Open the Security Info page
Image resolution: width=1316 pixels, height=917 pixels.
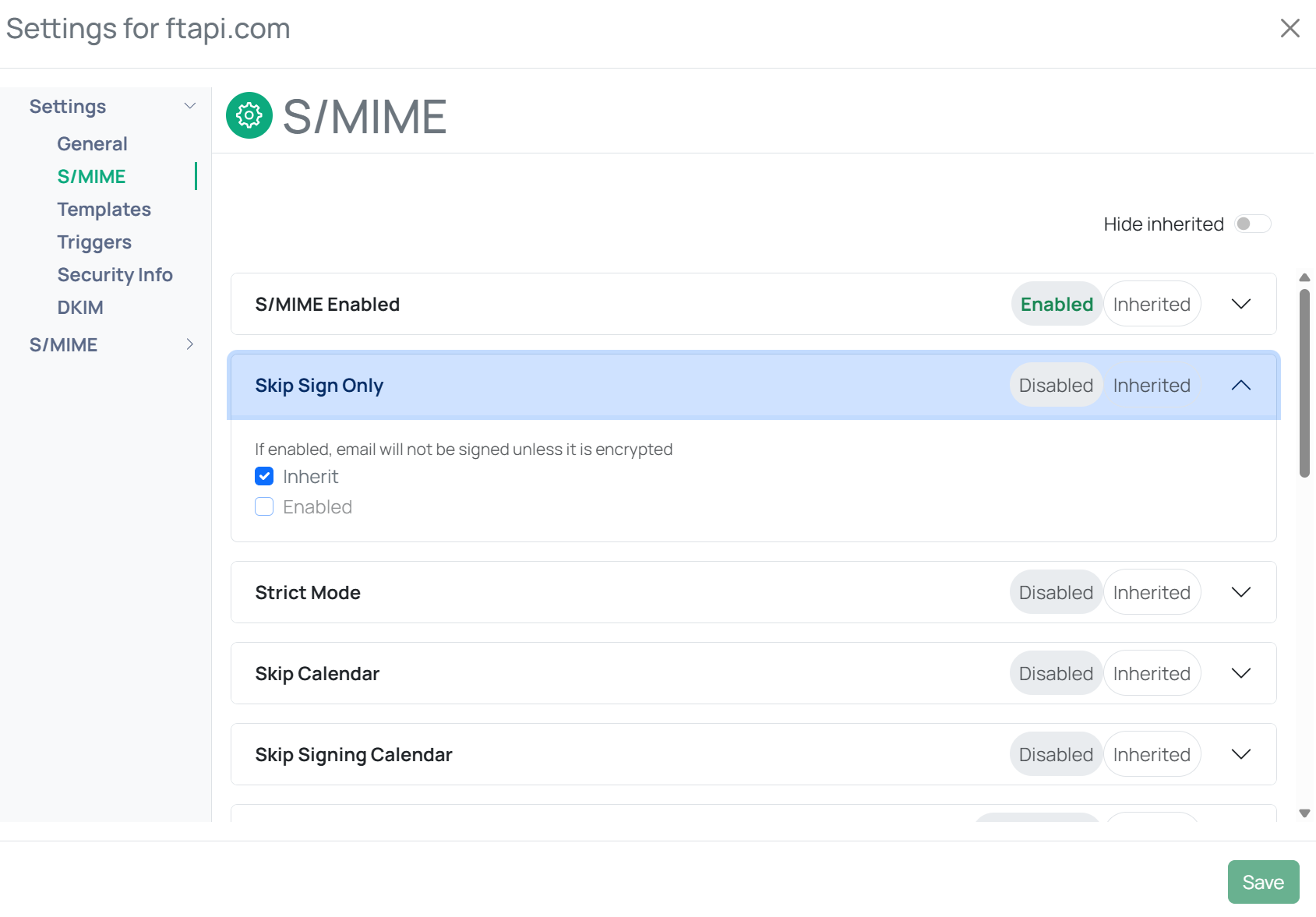click(115, 275)
